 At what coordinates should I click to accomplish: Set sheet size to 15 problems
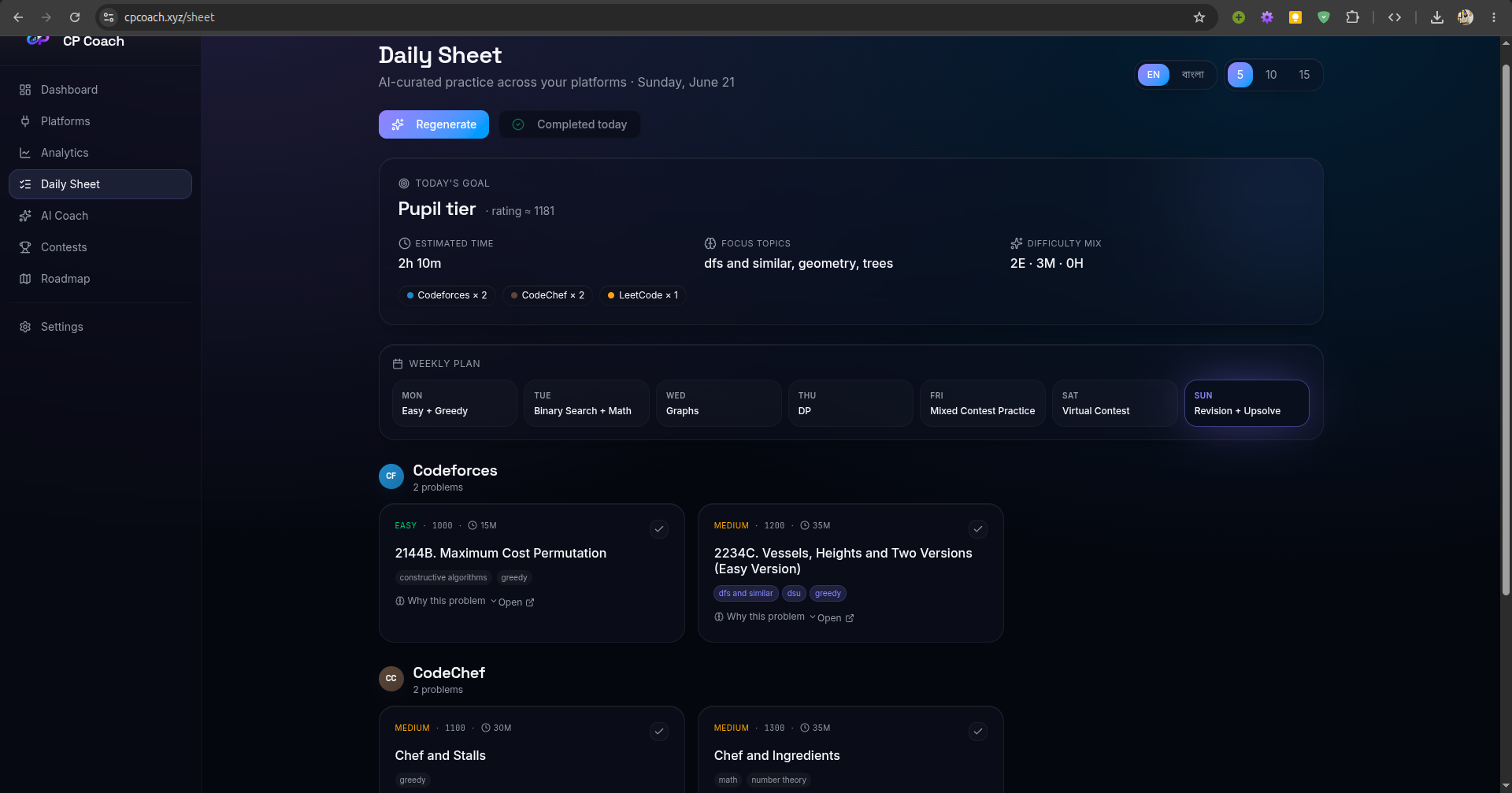(1304, 75)
